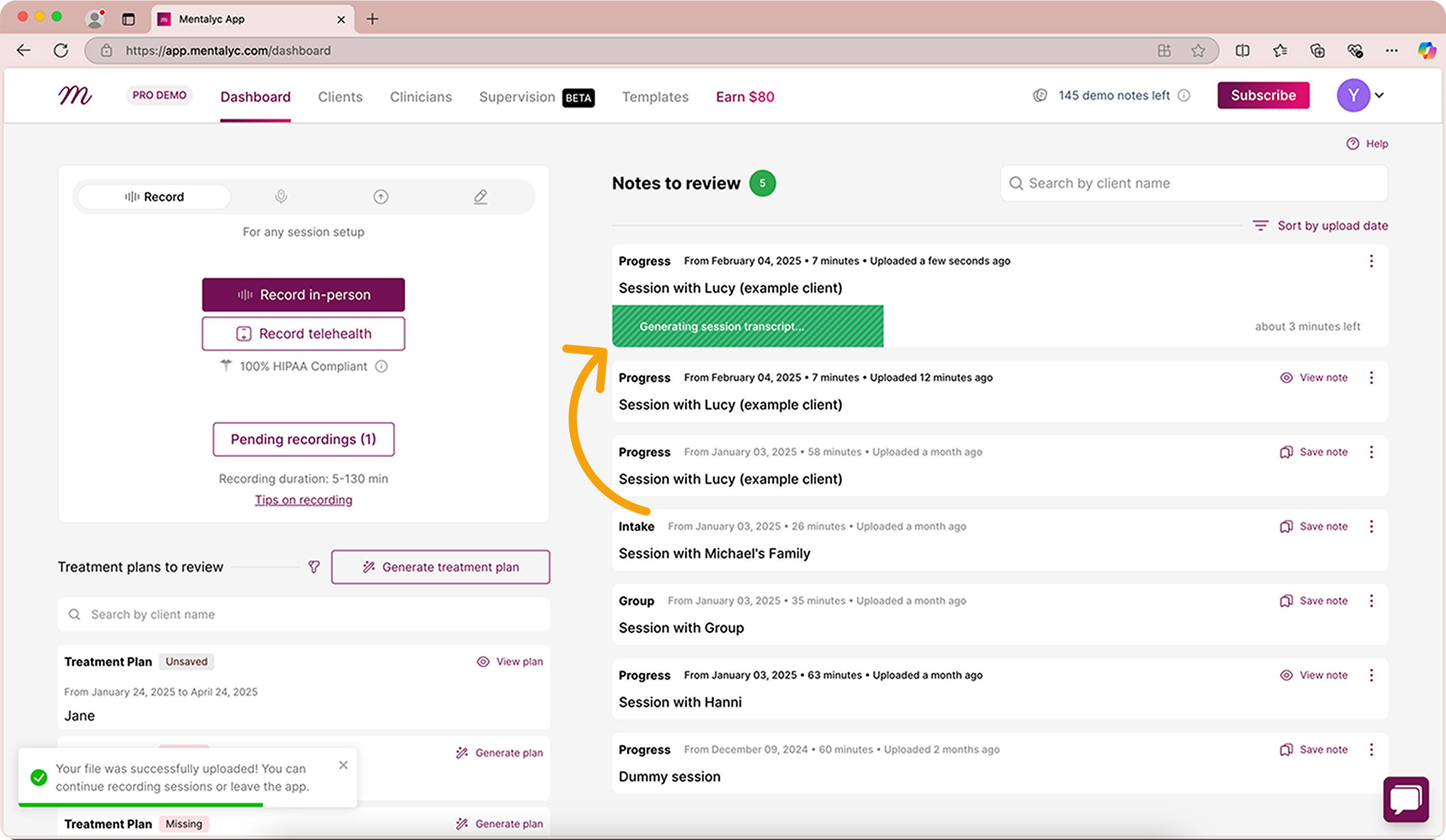Open Session with Michael's Family note
The height and width of the screenshot is (840, 1446).
click(x=714, y=553)
